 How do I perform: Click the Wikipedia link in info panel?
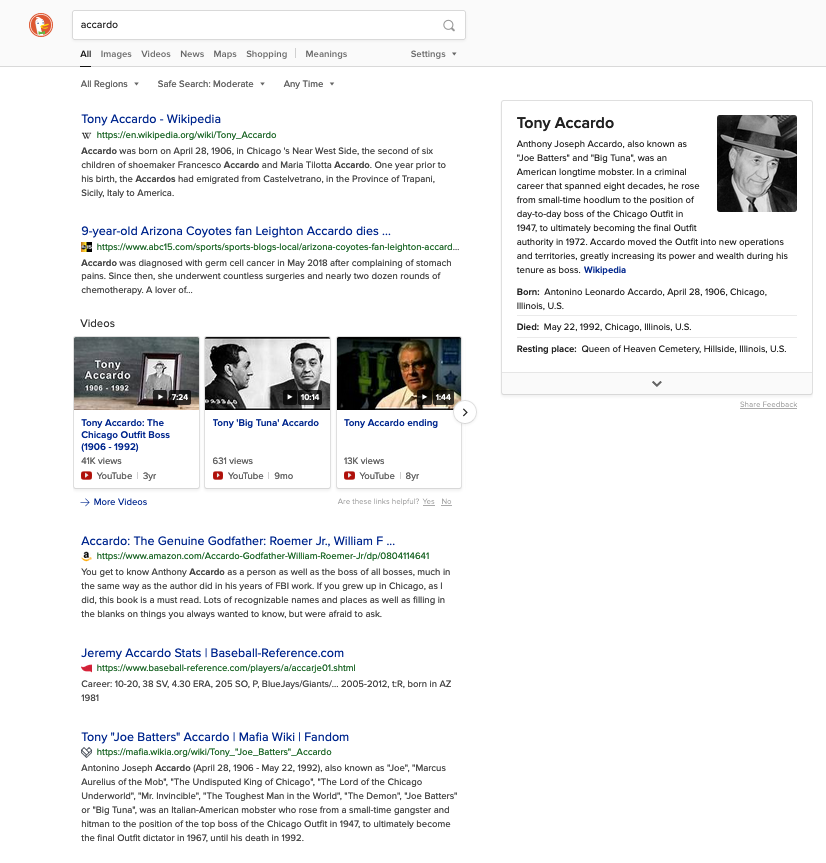pyautogui.click(x=605, y=270)
